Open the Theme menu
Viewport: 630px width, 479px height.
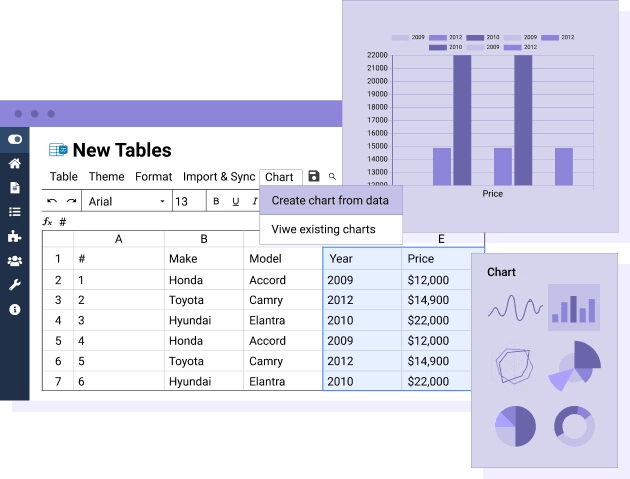[x=106, y=177]
